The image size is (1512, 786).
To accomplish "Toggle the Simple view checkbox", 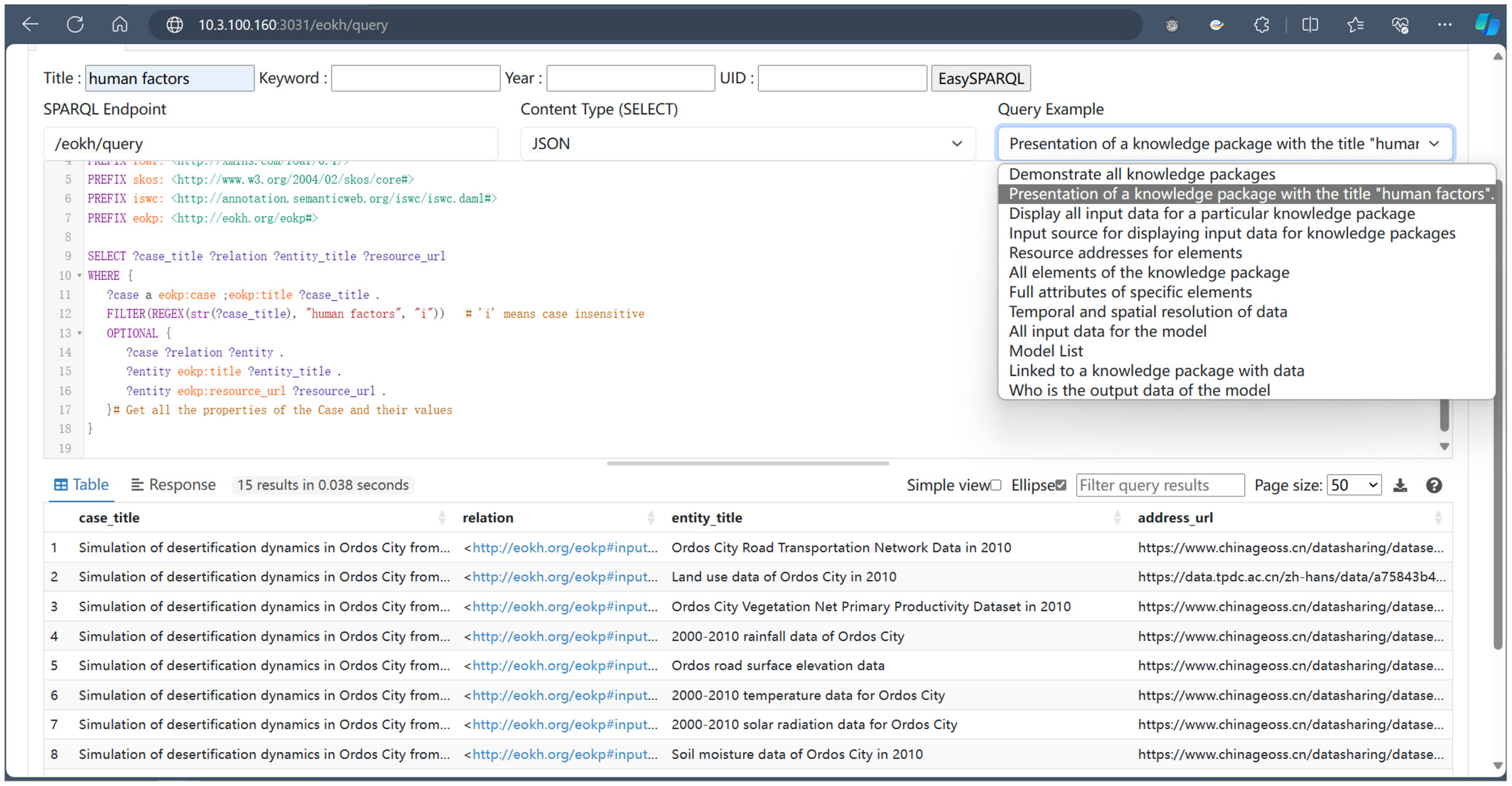I will (996, 485).
